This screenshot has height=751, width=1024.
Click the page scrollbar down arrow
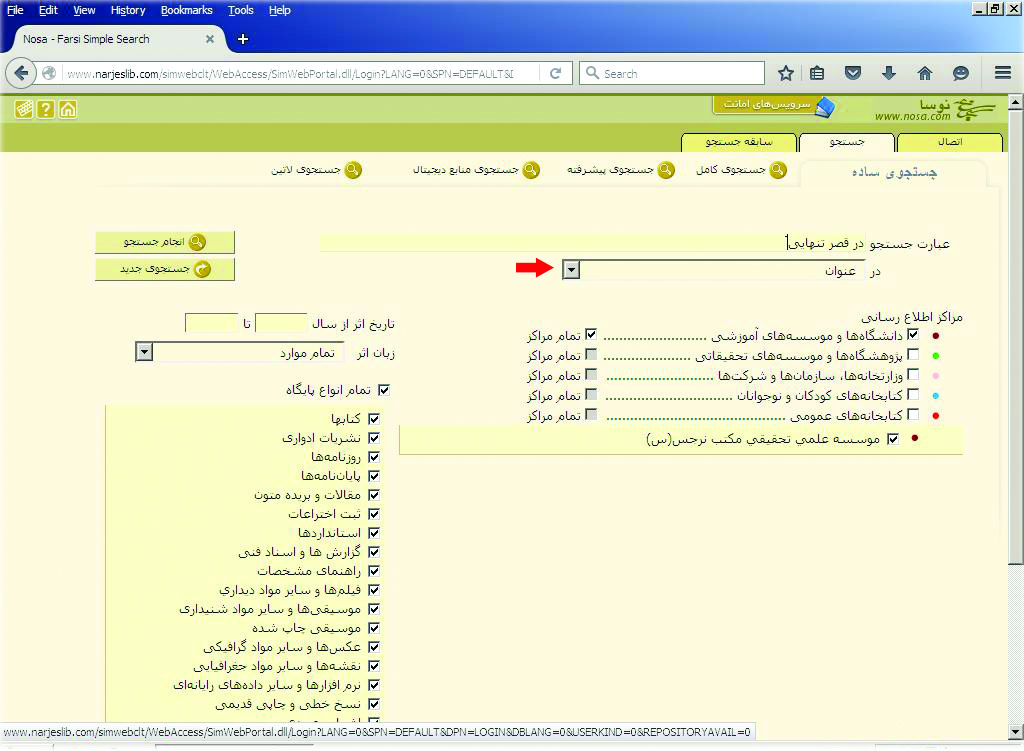1016,731
